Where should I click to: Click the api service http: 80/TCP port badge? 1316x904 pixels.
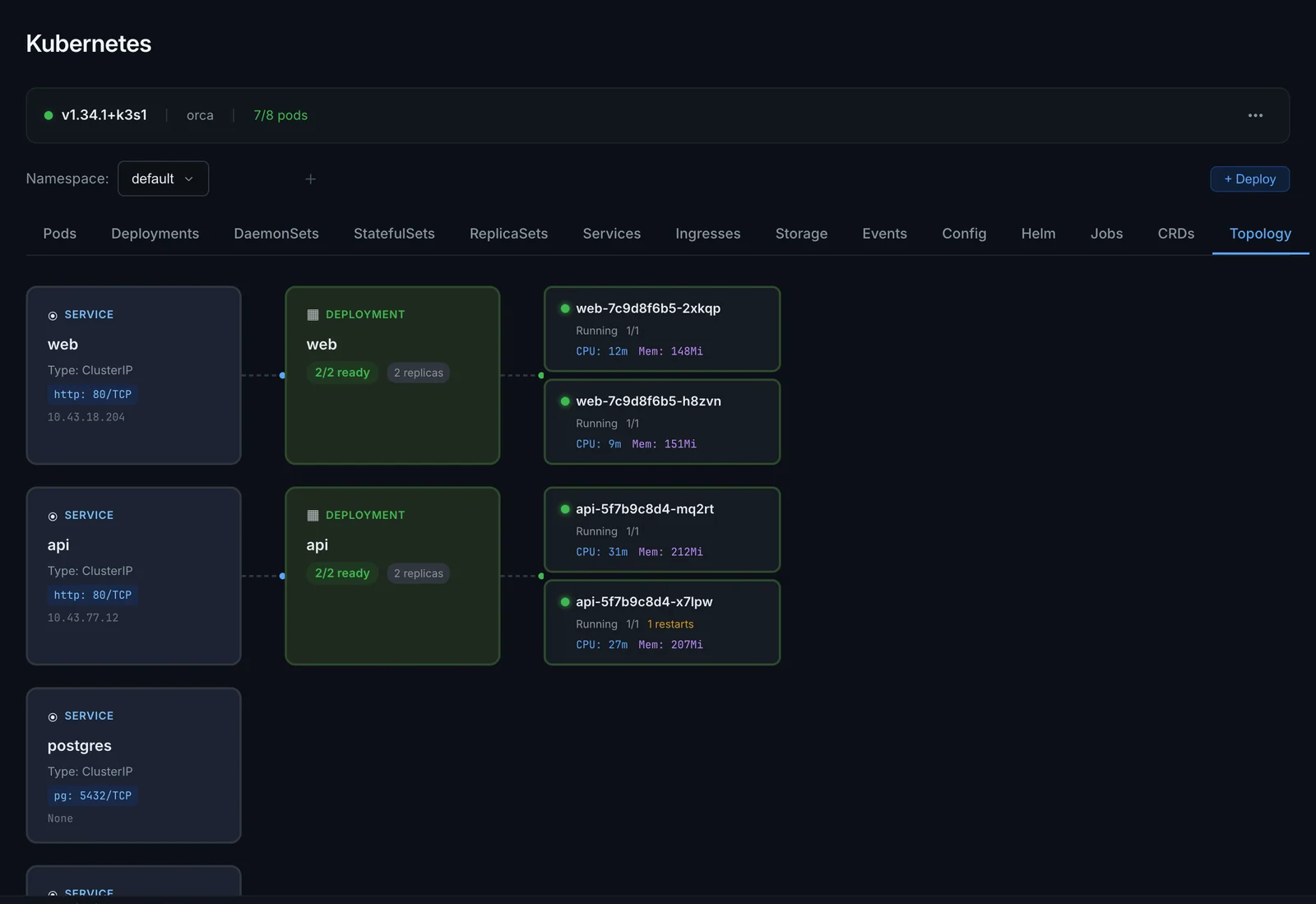pyautogui.click(x=92, y=595)
